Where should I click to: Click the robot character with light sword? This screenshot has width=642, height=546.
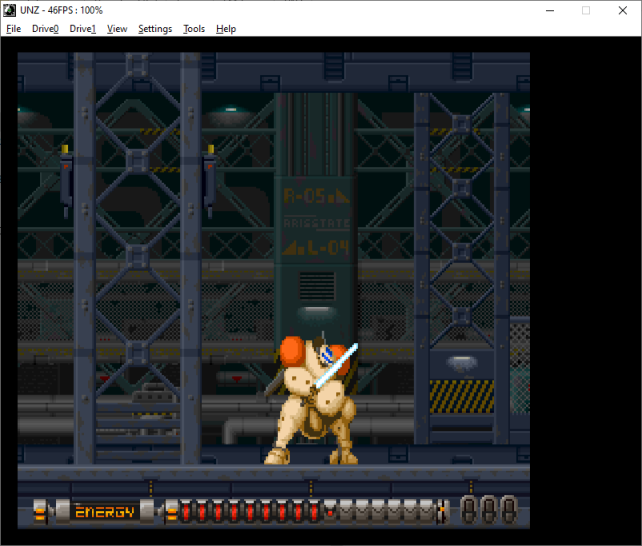(312, 400)
